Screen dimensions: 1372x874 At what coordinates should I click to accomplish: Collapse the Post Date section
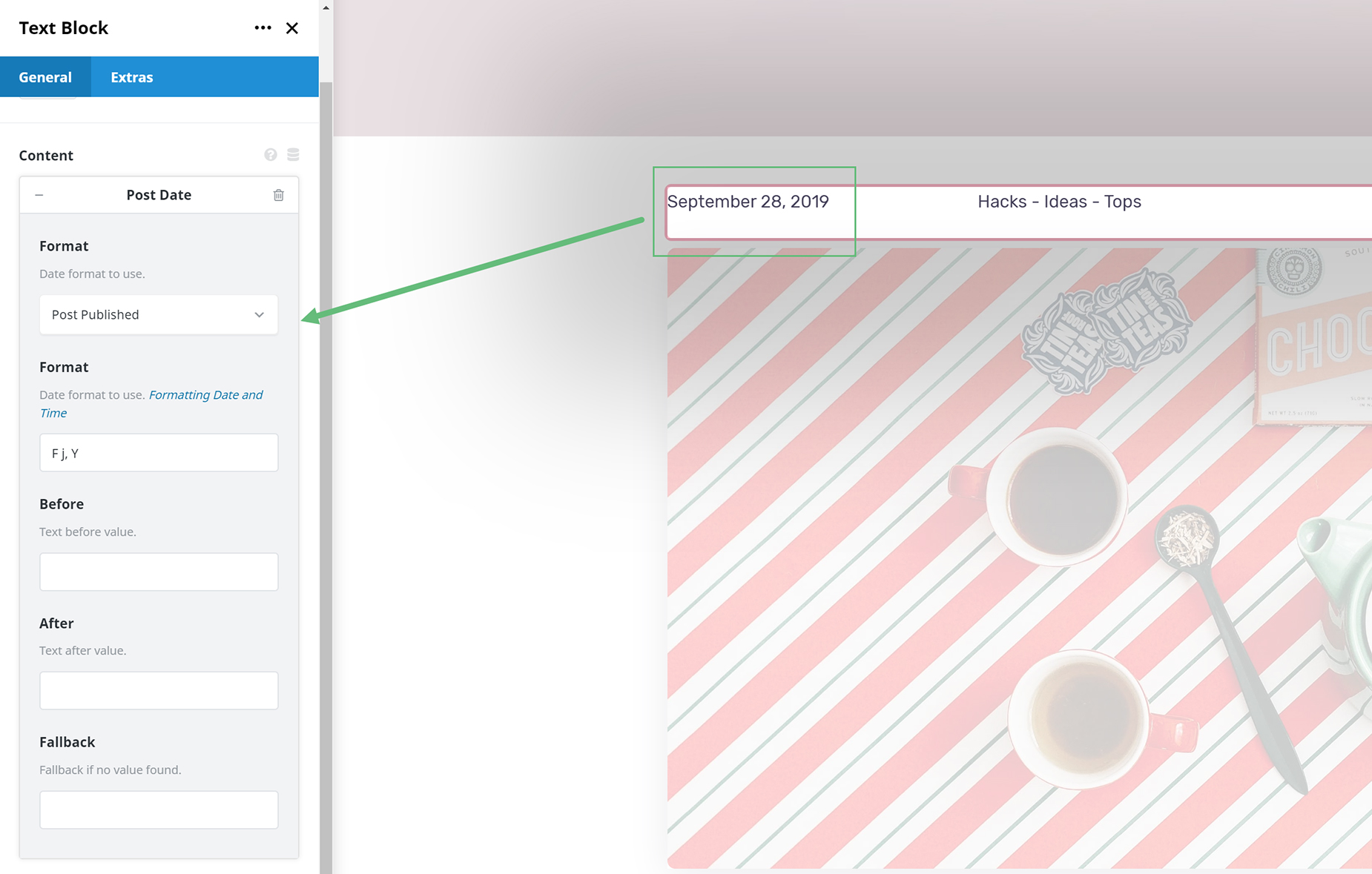(39, 195)
